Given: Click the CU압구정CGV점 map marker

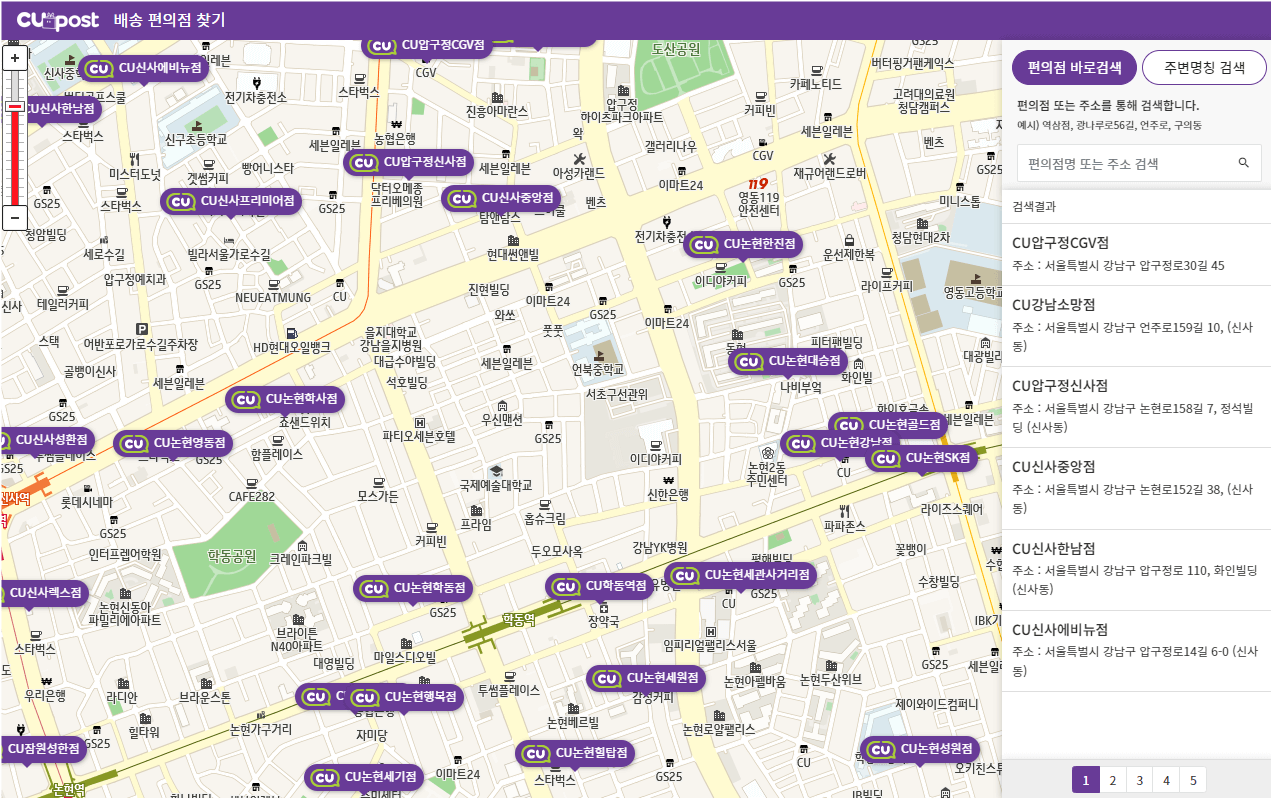Looking at the screenshot, I should coord(427,45).
